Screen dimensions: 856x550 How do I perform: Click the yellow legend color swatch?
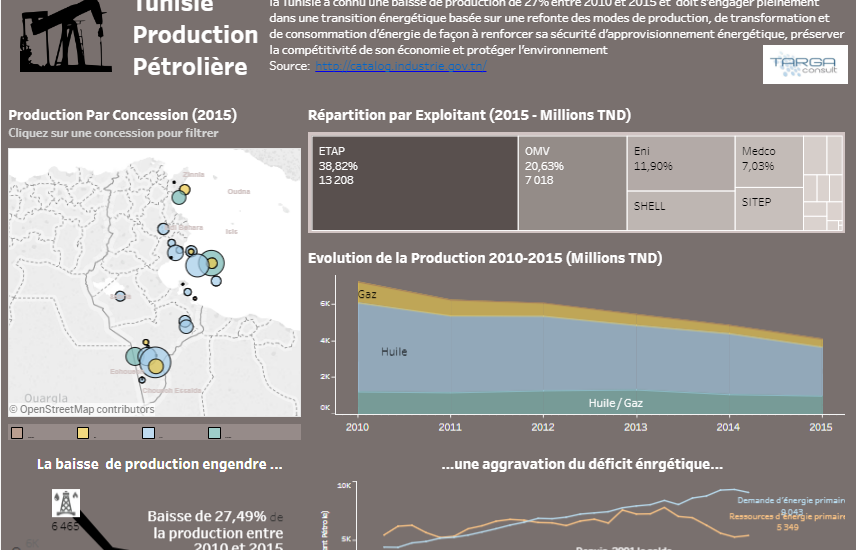(83, 433)
